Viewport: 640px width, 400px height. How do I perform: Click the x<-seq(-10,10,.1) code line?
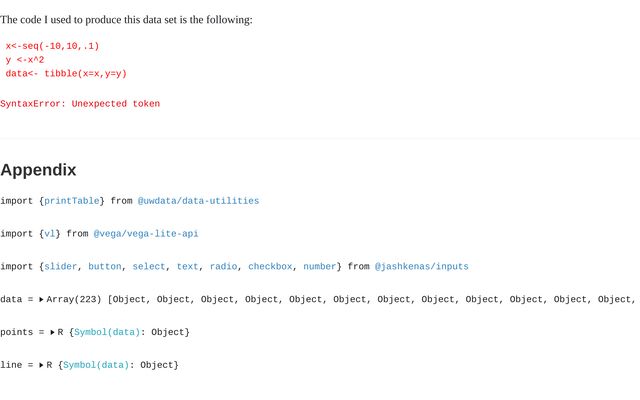click(x=52, y=46)
